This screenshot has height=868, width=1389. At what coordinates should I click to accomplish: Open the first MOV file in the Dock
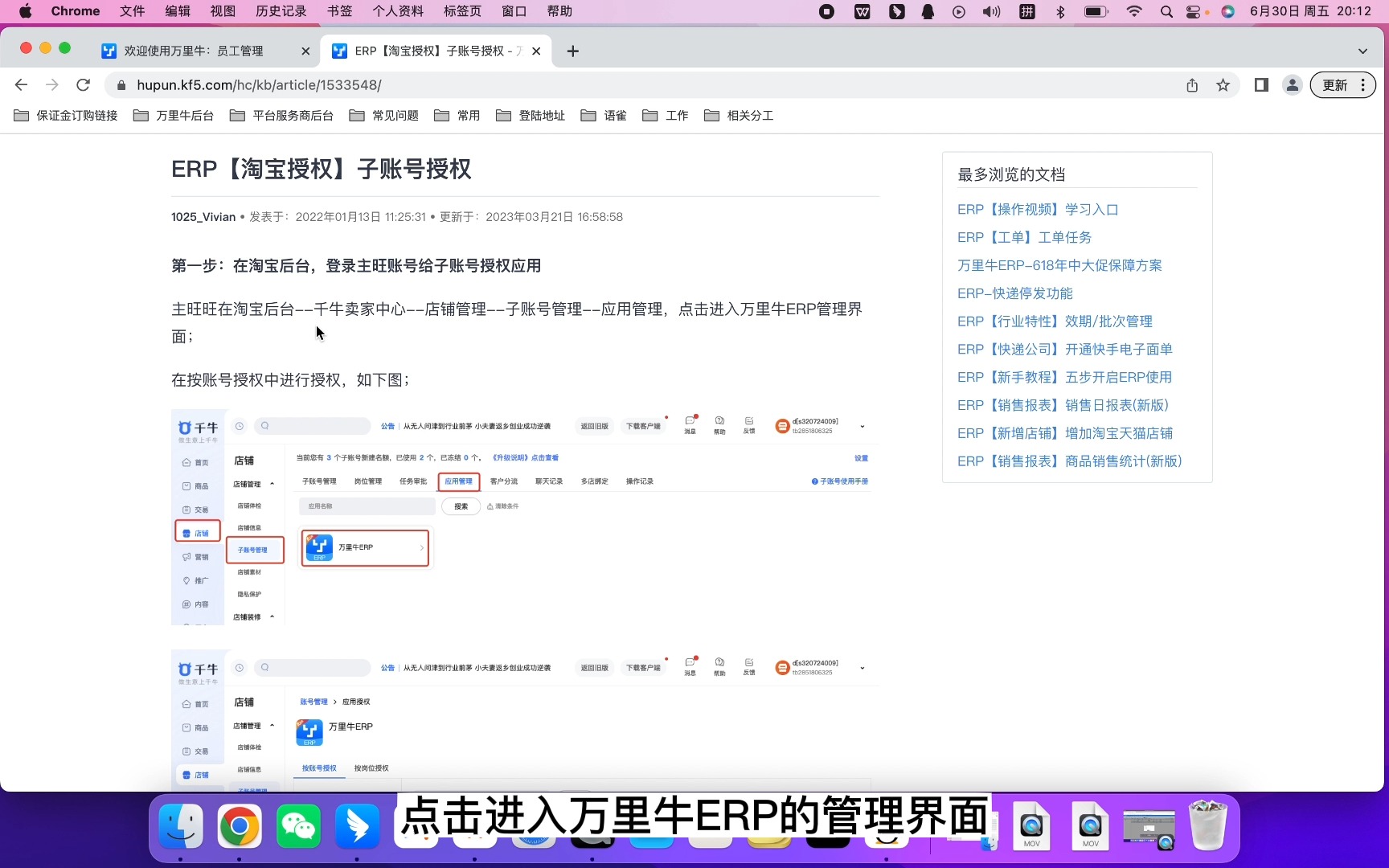coord(1031,825)
